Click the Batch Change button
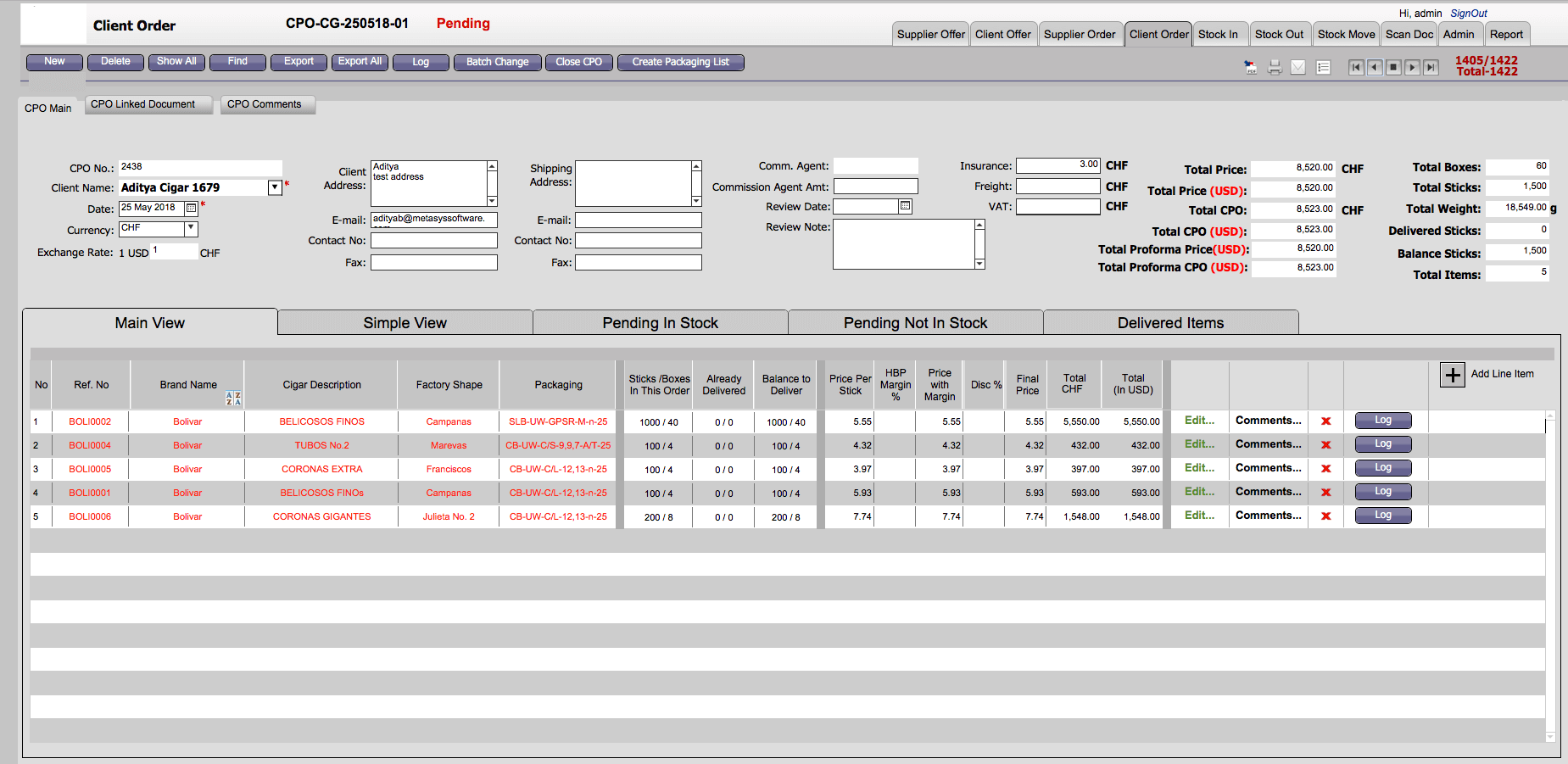The height and width of the screenshot is (764, 1568). [x=497, y=62]
